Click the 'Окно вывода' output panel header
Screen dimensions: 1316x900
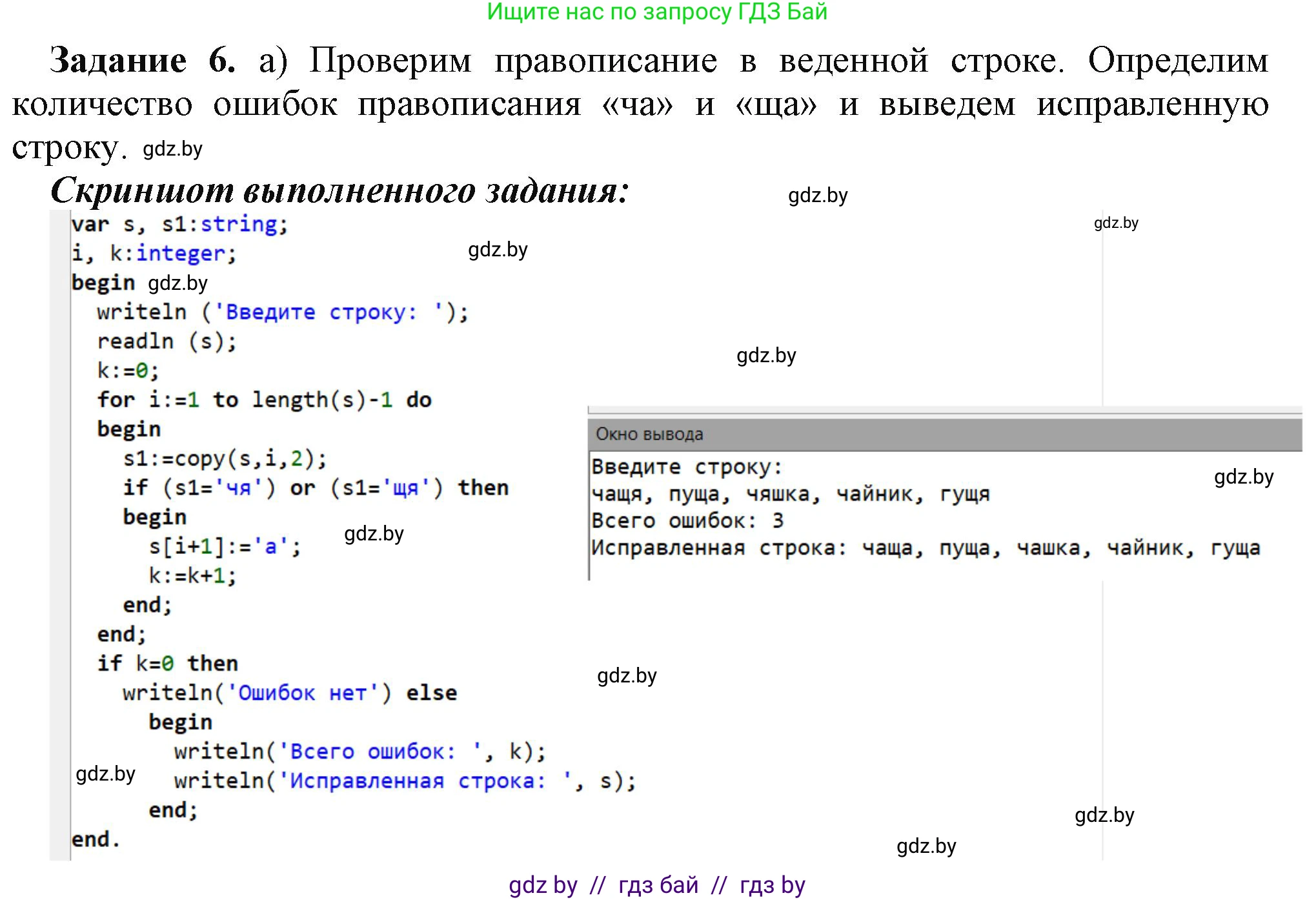click(945, 435)
